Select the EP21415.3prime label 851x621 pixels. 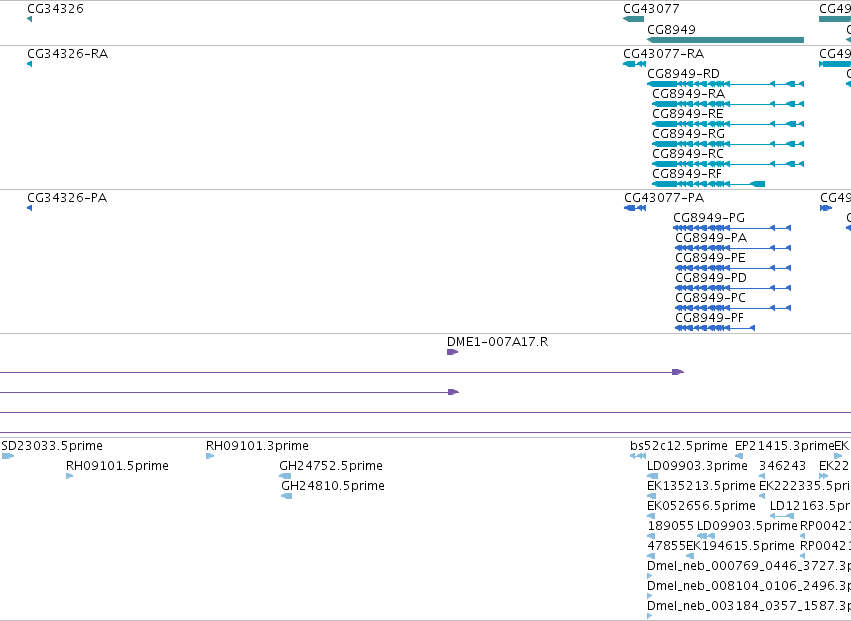coord(784,446)
